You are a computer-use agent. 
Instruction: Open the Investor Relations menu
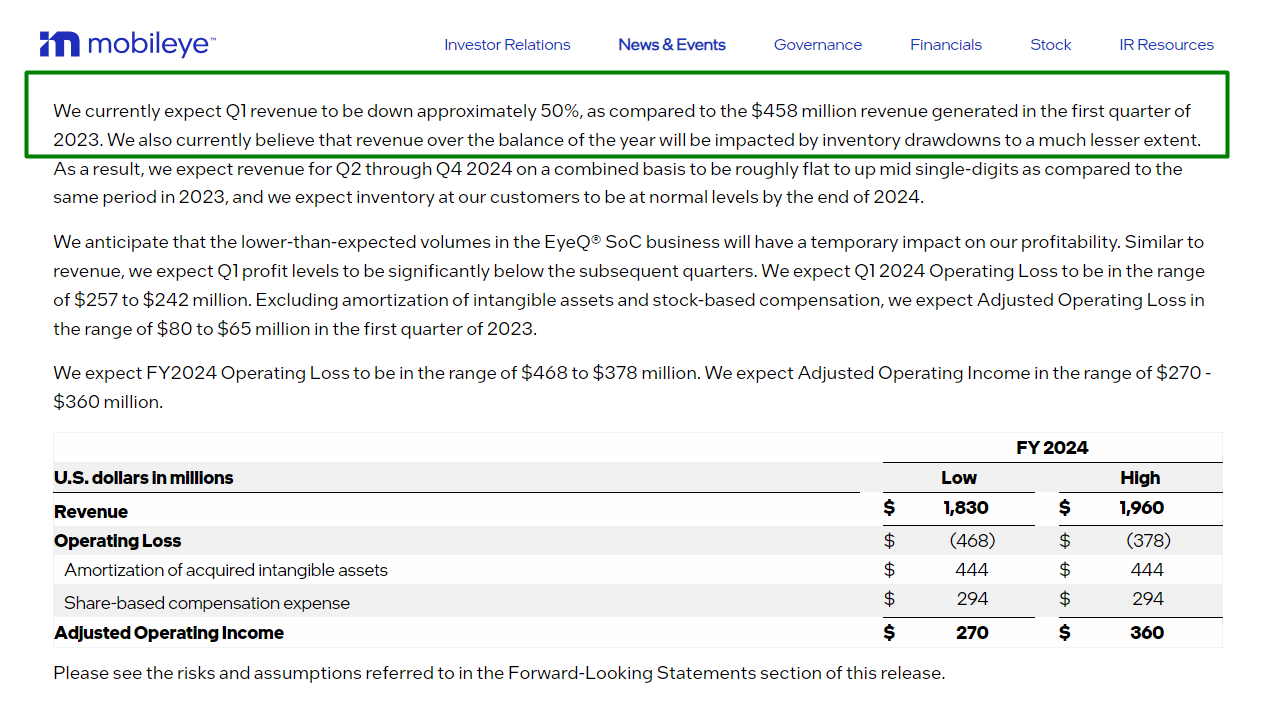click(507, 45)
